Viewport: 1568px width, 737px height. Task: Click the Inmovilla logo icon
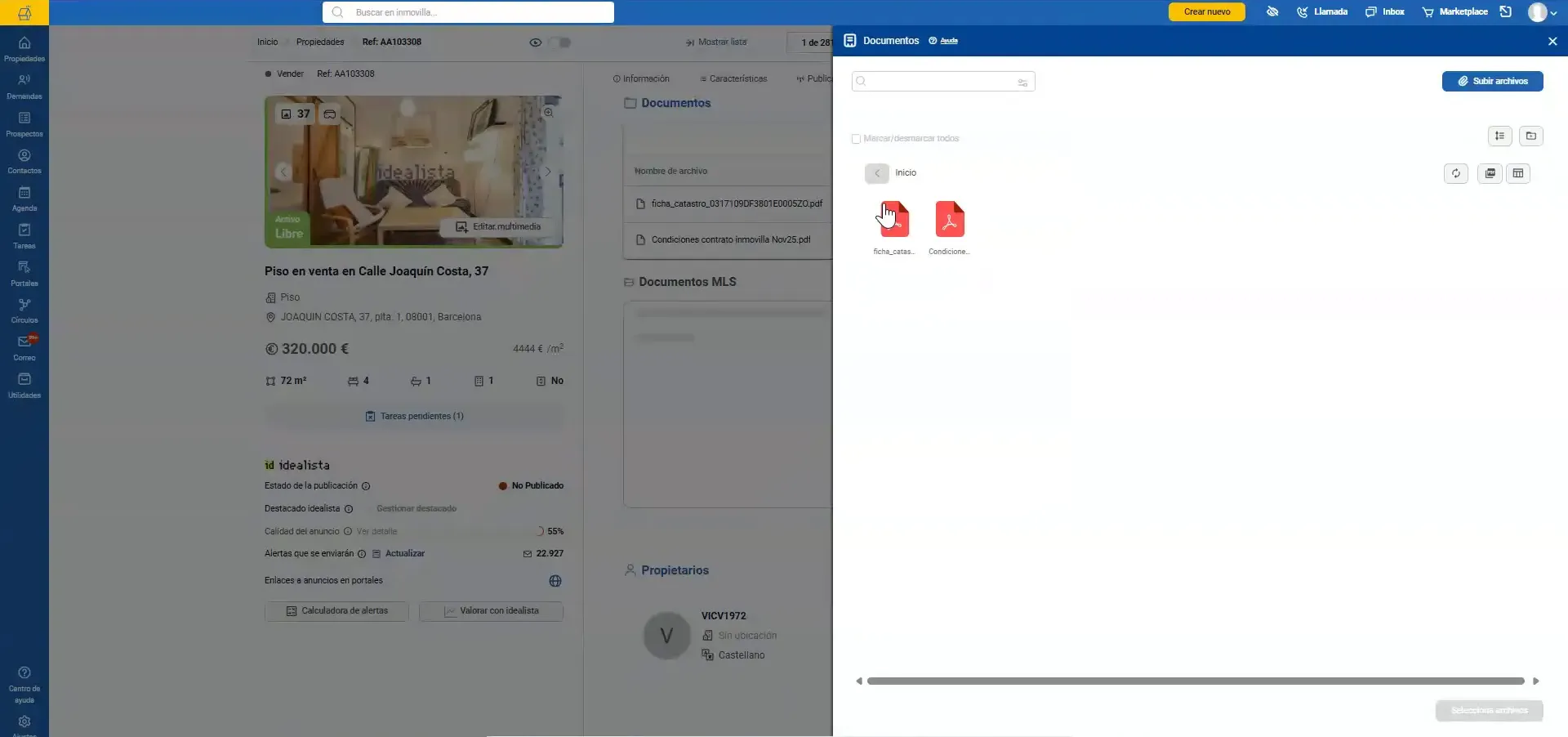(x=24, y=12)
